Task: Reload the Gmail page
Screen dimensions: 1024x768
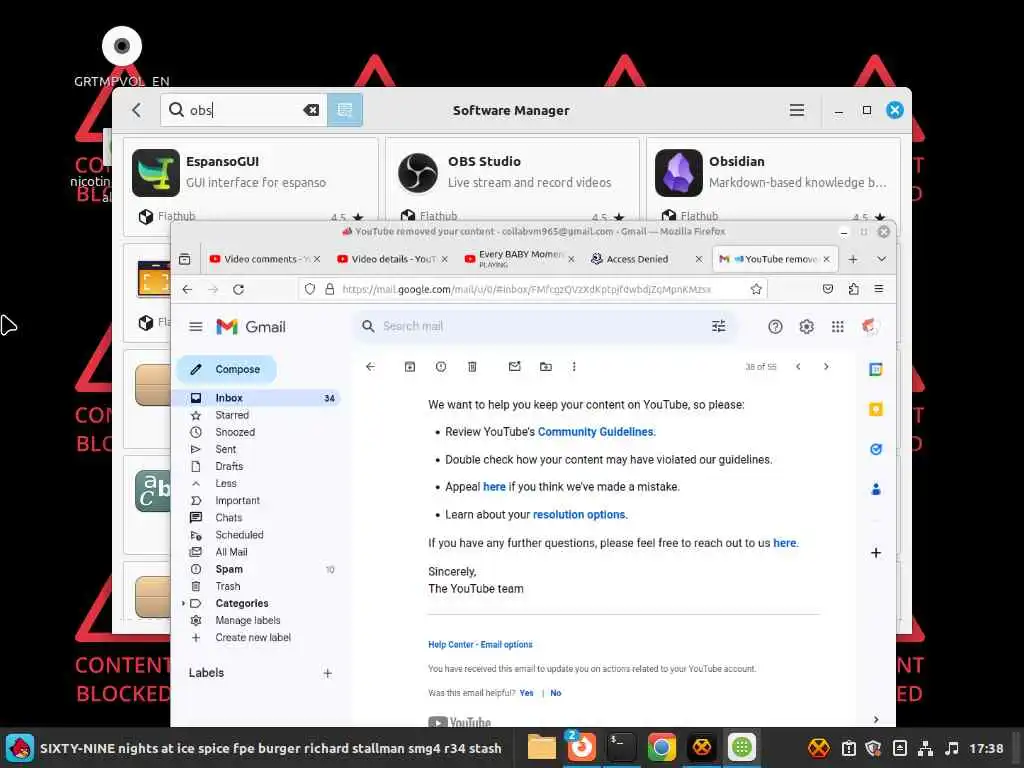Action: (238, 289)
